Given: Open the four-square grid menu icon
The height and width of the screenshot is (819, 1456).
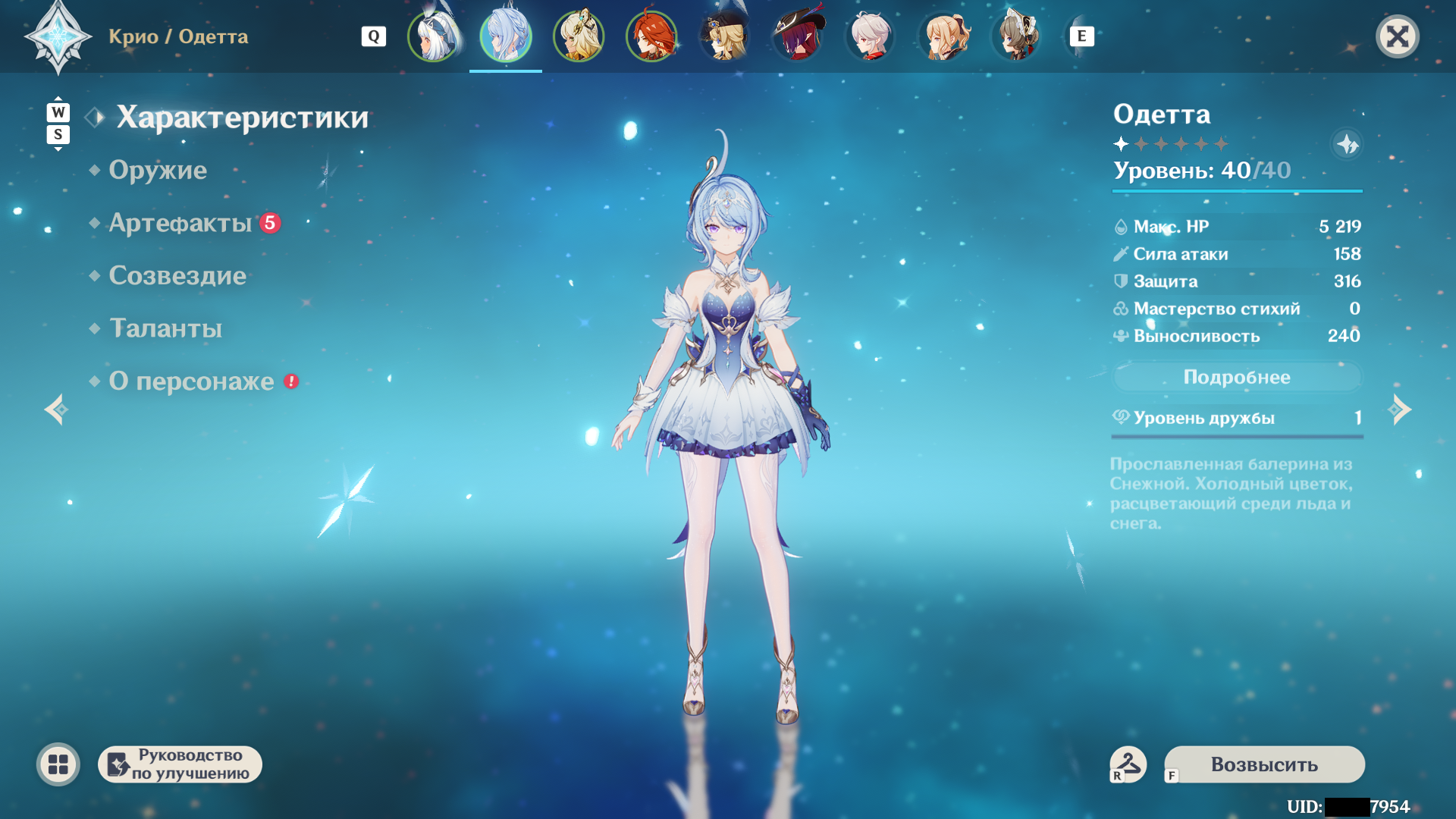Looking at the screenshot, I should pos(58,764).
